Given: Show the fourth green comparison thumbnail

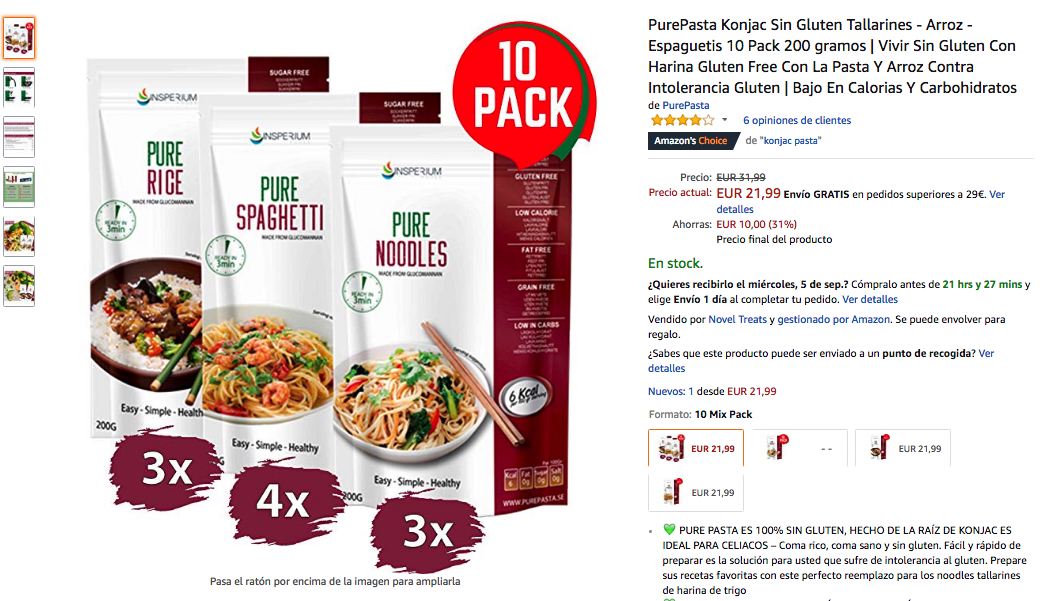Looking at the screenshot, I should coord(19,187).
